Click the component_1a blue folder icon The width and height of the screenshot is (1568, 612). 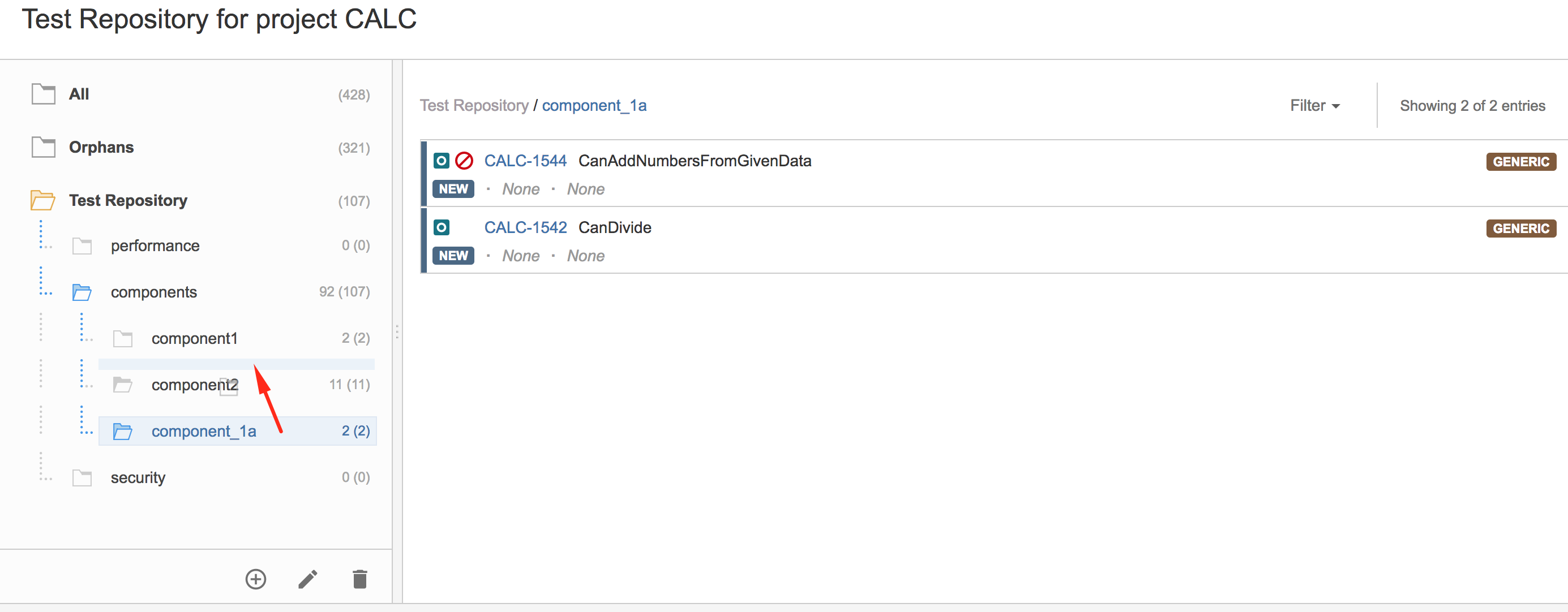122,432
